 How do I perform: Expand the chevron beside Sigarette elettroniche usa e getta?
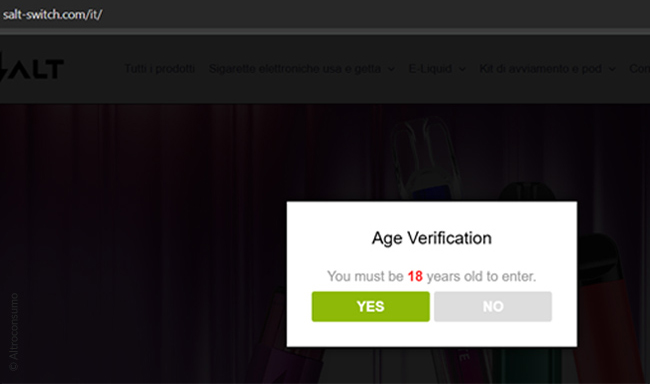coord(391,69)
